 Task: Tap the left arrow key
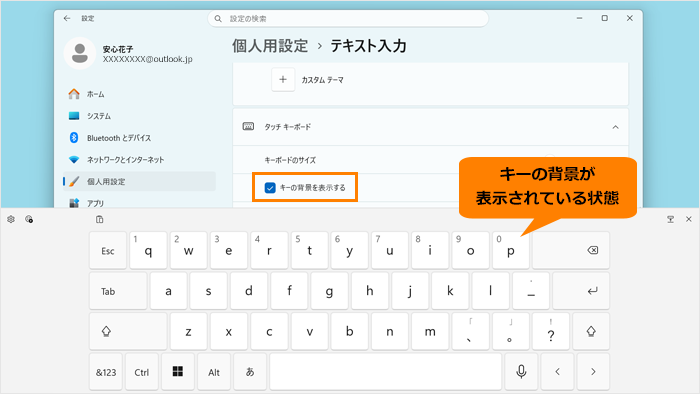557,372
